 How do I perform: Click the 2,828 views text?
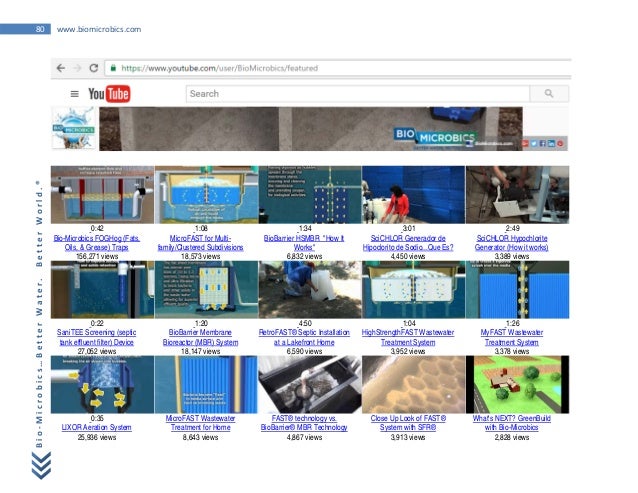[512, 437]
